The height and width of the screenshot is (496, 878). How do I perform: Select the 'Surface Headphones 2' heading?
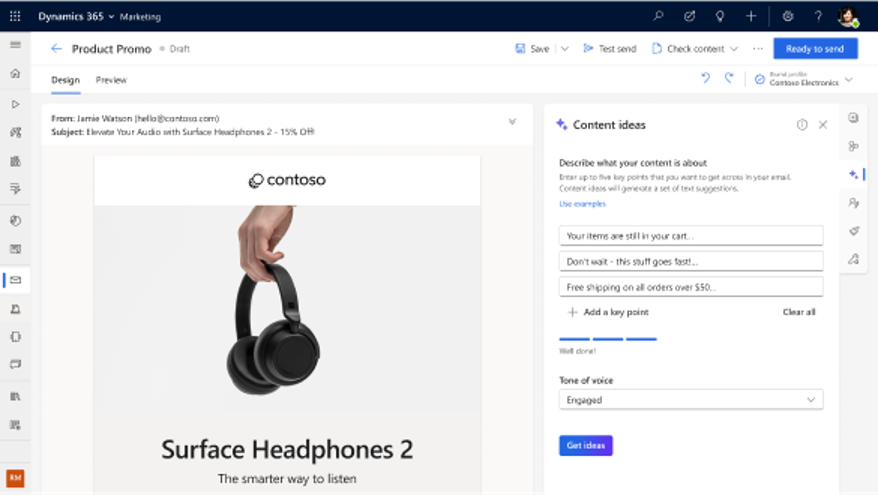[x=287, y=450]
